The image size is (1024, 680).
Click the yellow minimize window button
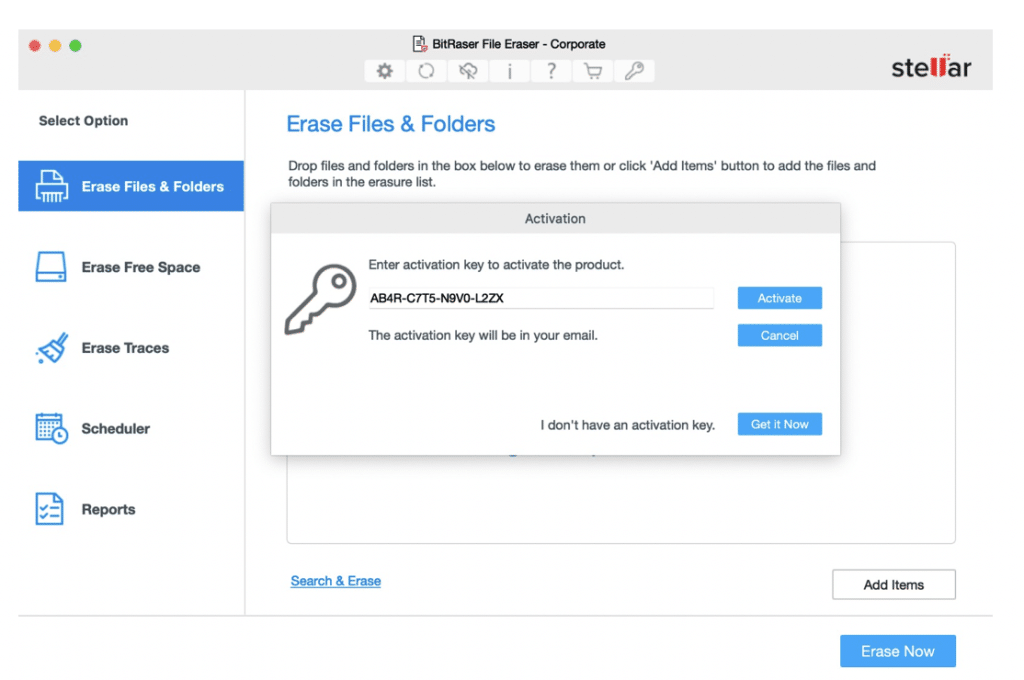pos(55,45)
